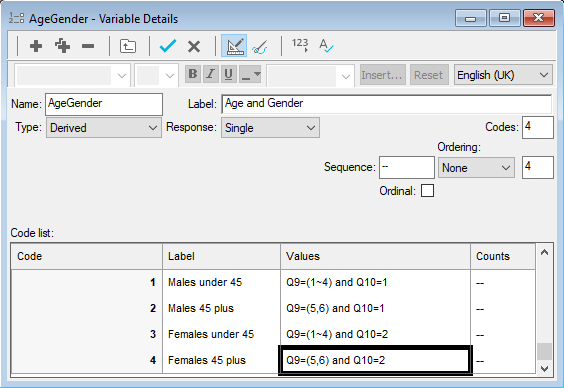
Task: Click the paintbrush style icon
Action: coord(260,47)
